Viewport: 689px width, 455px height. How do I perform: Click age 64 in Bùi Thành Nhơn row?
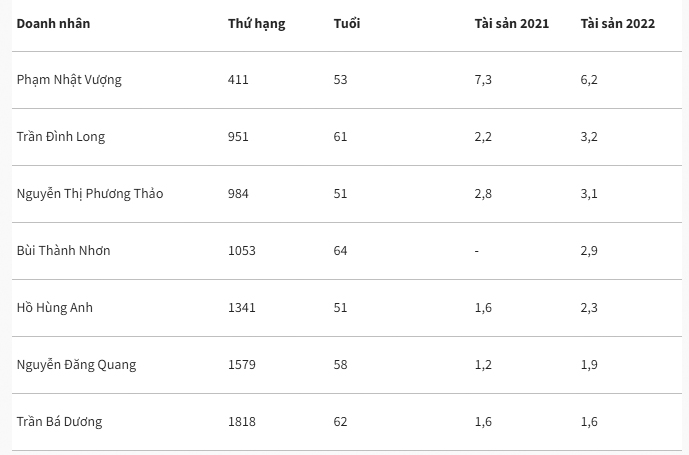tap(340, 251)
